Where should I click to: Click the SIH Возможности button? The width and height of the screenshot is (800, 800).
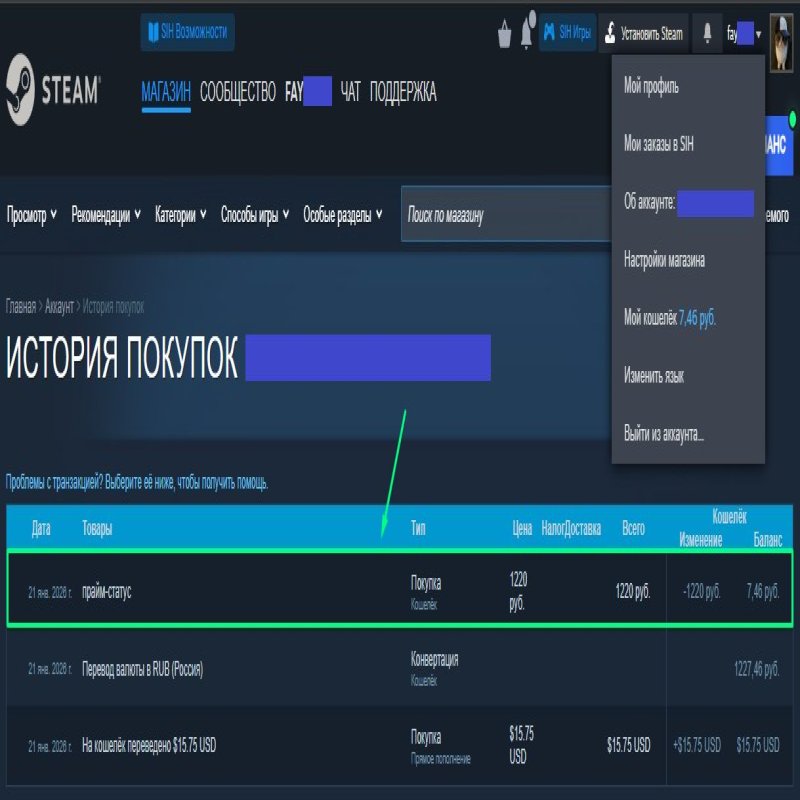coord(187,32)
